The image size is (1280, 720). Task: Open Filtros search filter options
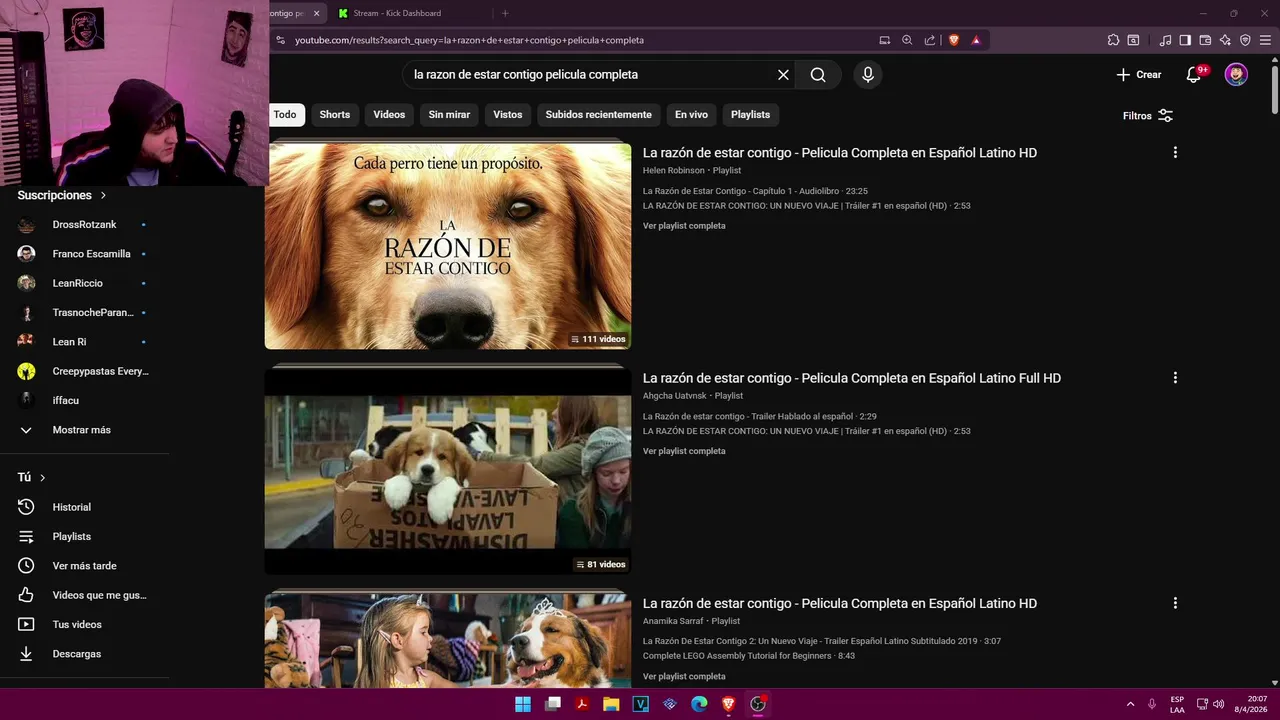[1148, 116]
